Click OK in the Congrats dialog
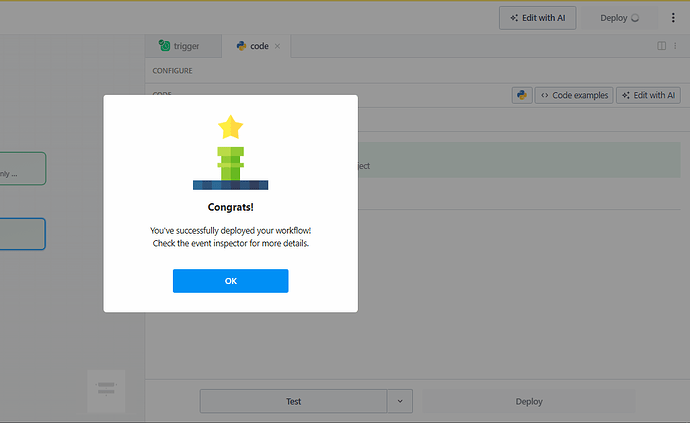Viewport: 690px width, 423px height. click(x=231, y=281)
